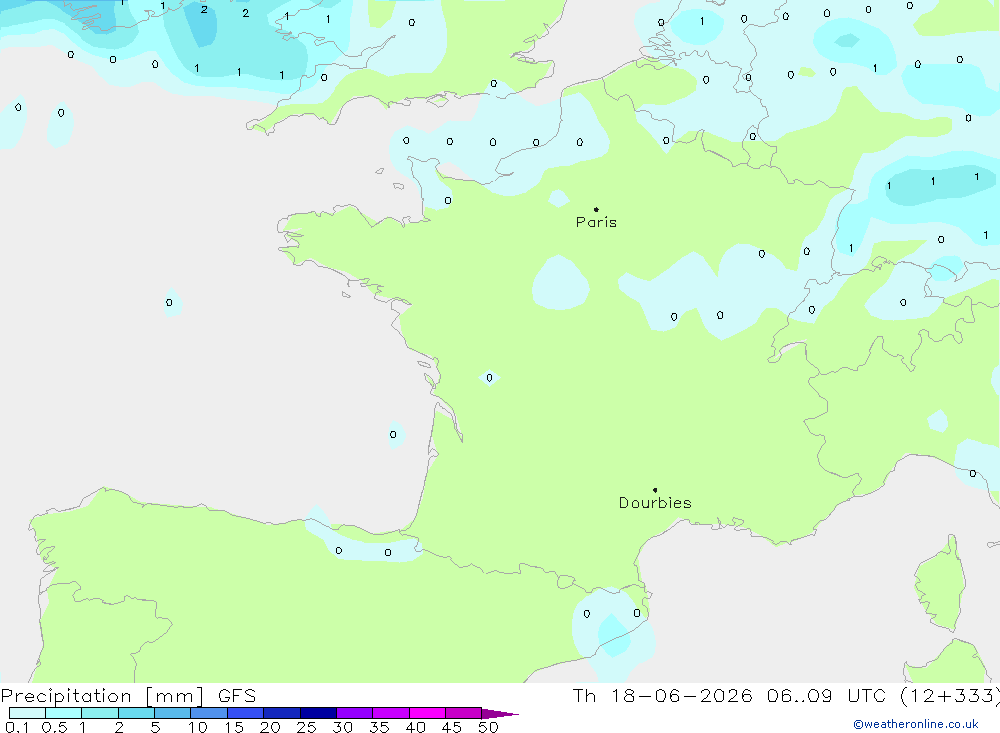Select the 45–50 mm legend swatch
The width and height of the screenshot is (1000, 733).
tap(463, 713)
